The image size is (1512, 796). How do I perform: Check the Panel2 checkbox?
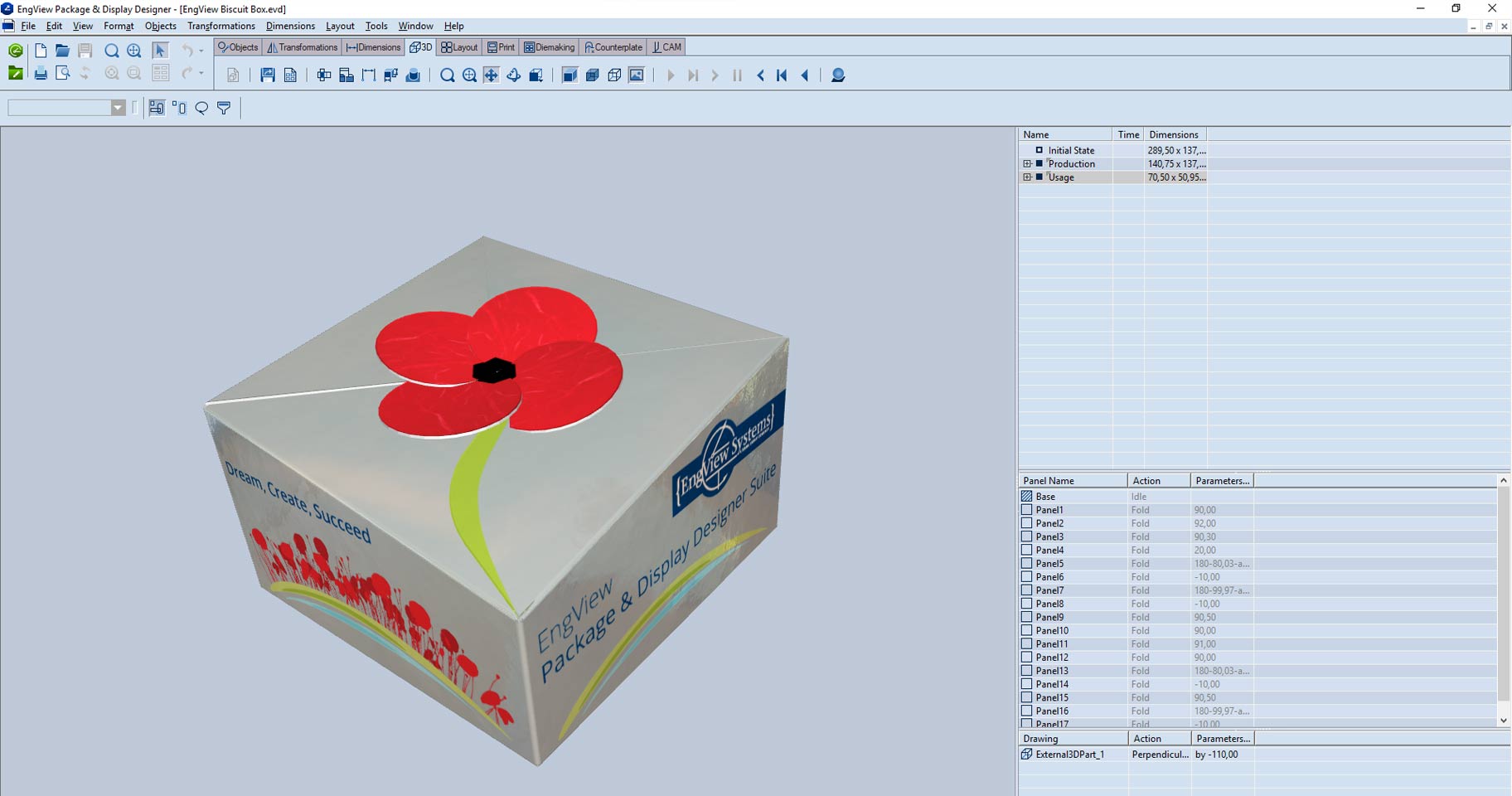(1026, 523)
